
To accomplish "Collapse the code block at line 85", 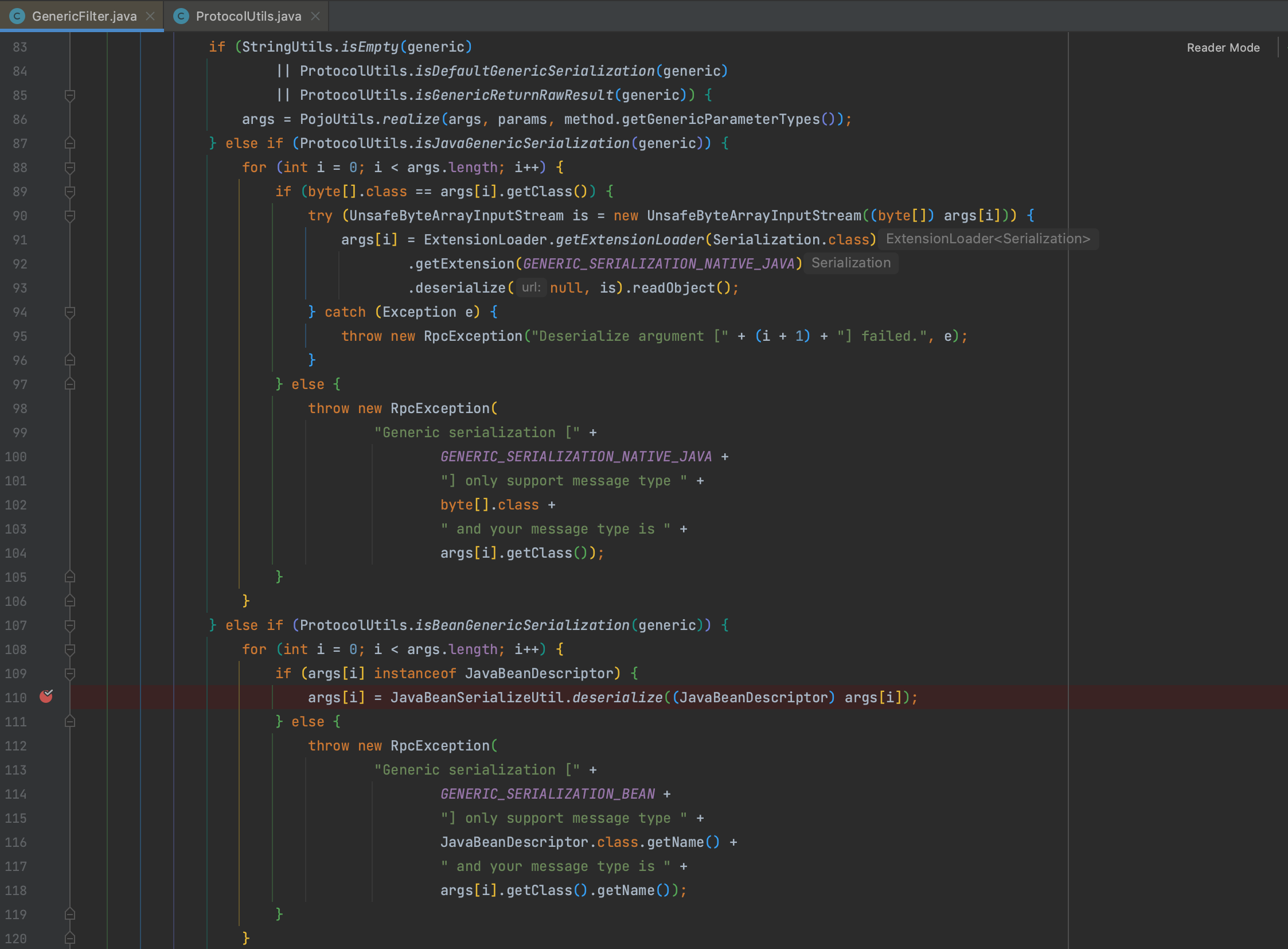I will pyautogui.click(x=70, y=95).
